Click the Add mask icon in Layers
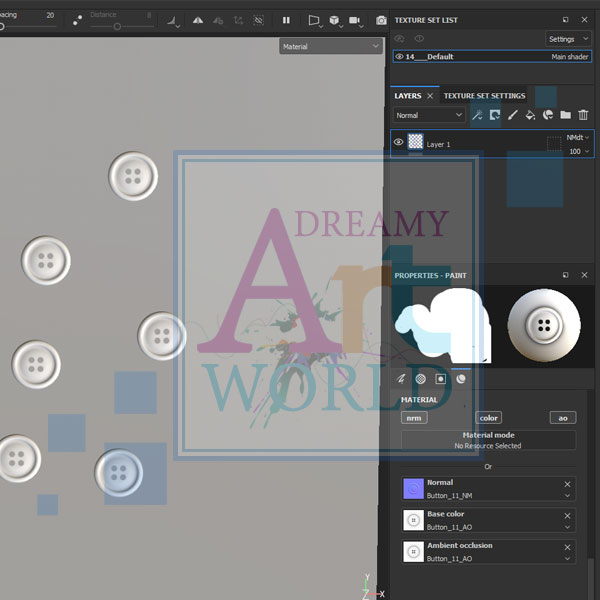Screen dimensions: 600x600 495,115
